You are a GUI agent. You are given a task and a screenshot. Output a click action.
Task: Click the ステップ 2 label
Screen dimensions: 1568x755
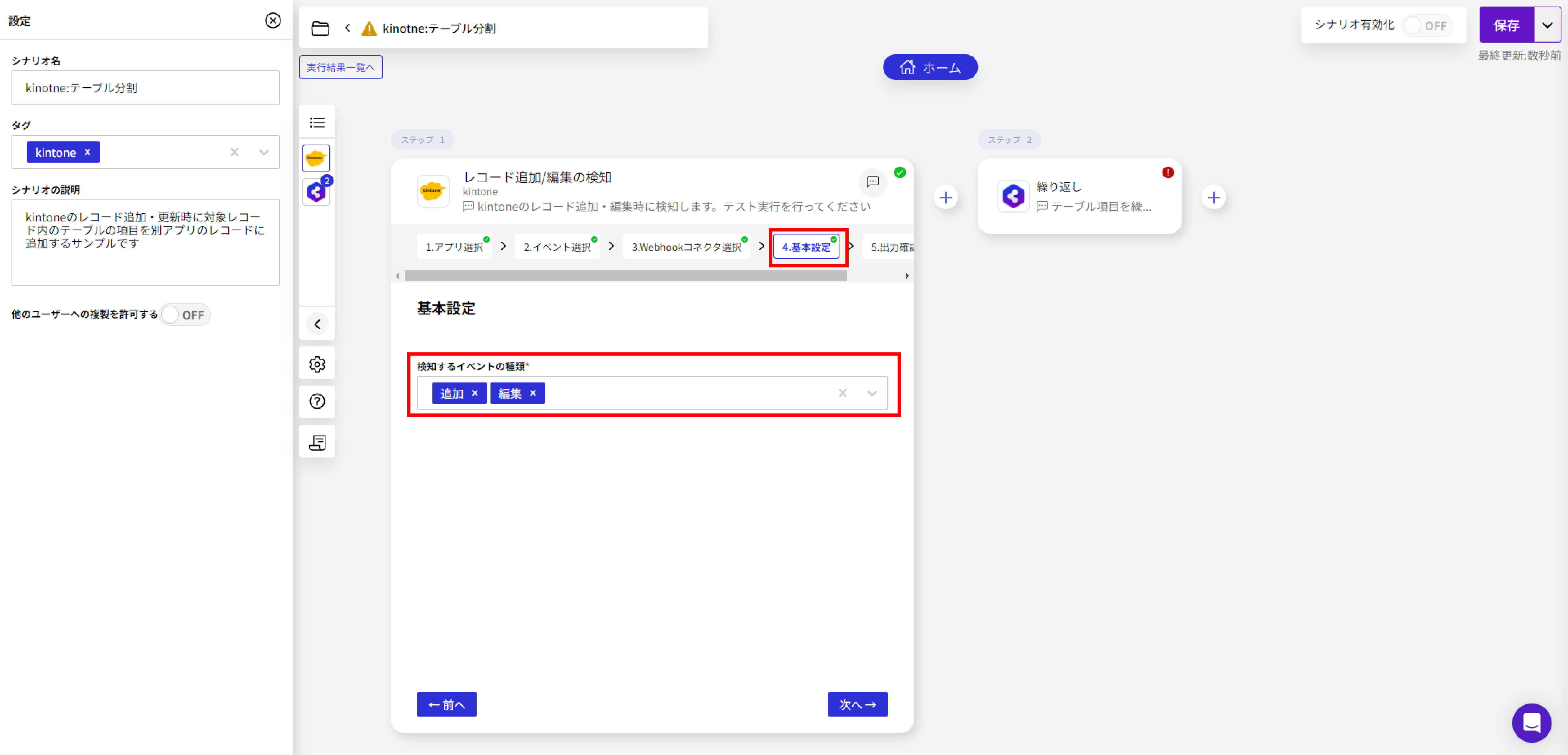click(1009, 140)
